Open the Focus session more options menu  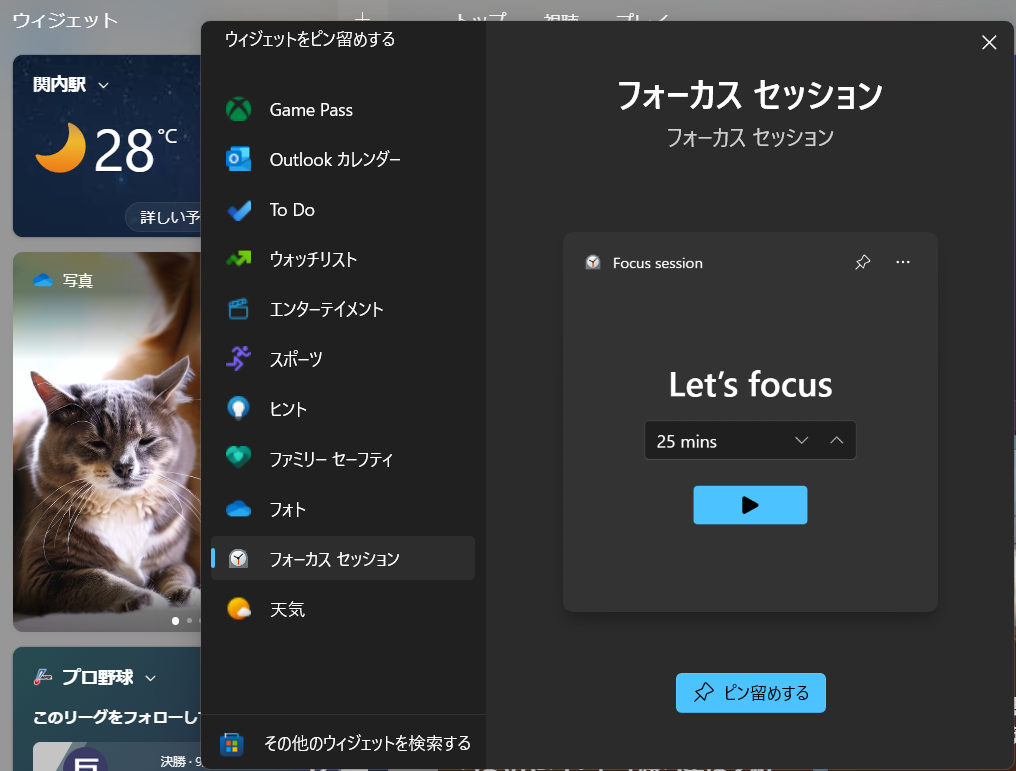(903, 262)
